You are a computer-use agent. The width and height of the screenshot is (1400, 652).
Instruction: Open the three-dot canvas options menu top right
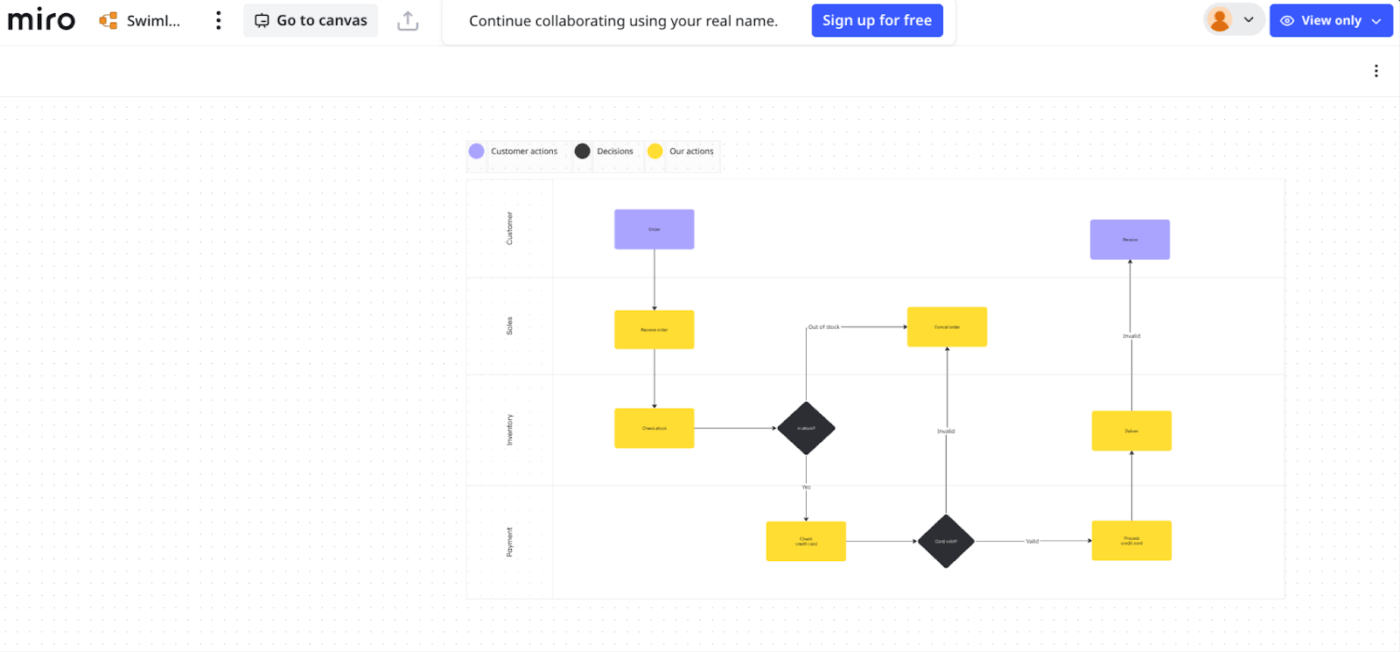click(x=1377, y=70)
